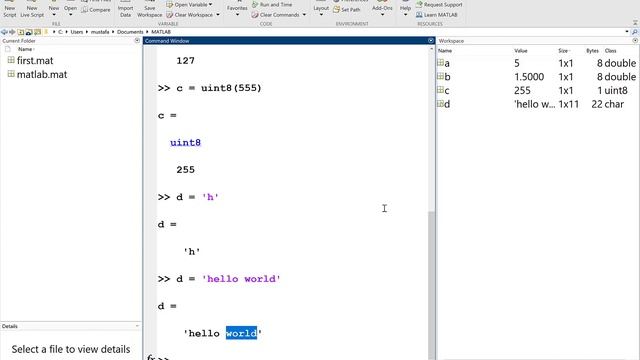Click the Workspace Size column header

564,51
